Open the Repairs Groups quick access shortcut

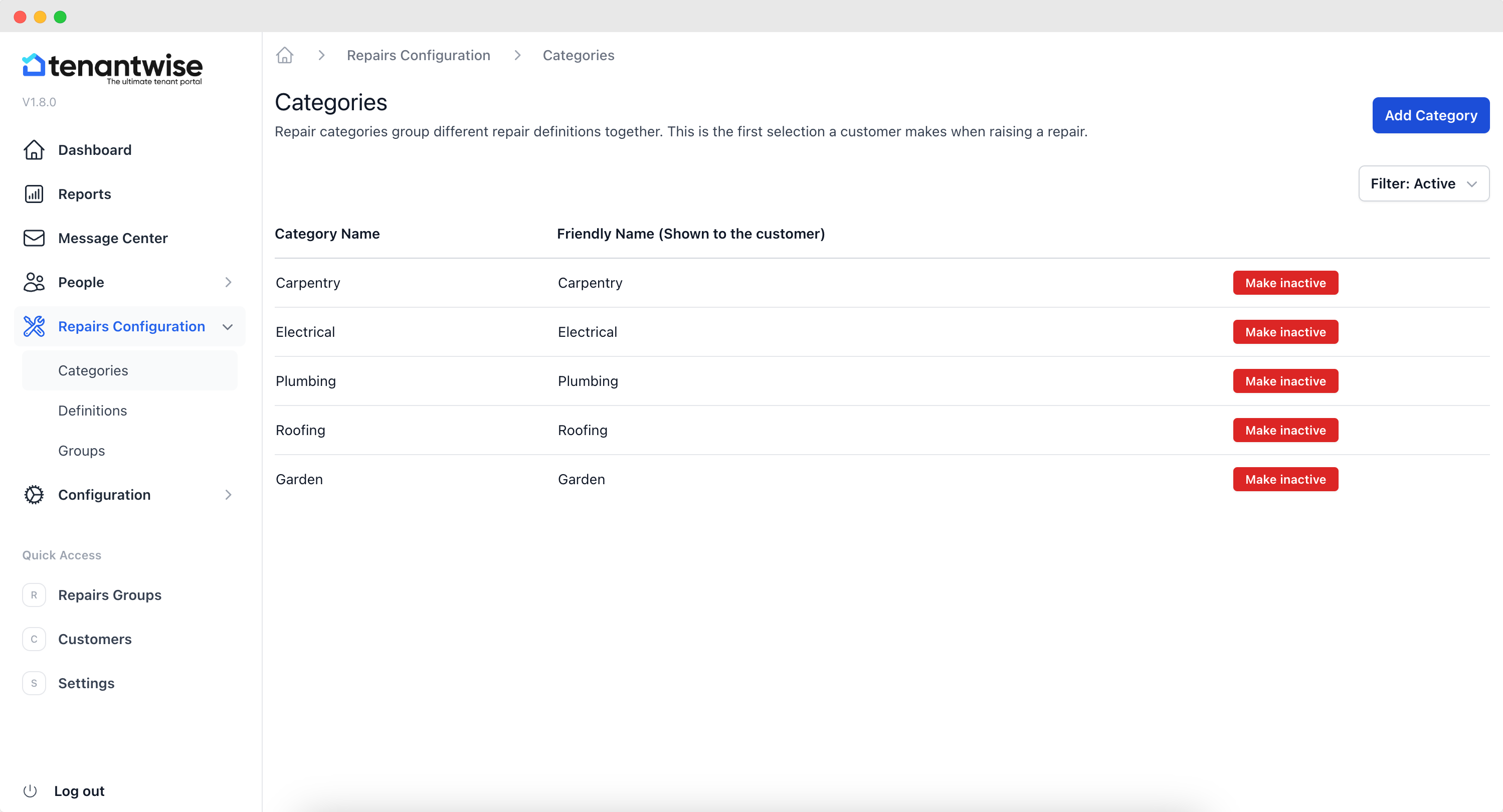coord(110,595)
